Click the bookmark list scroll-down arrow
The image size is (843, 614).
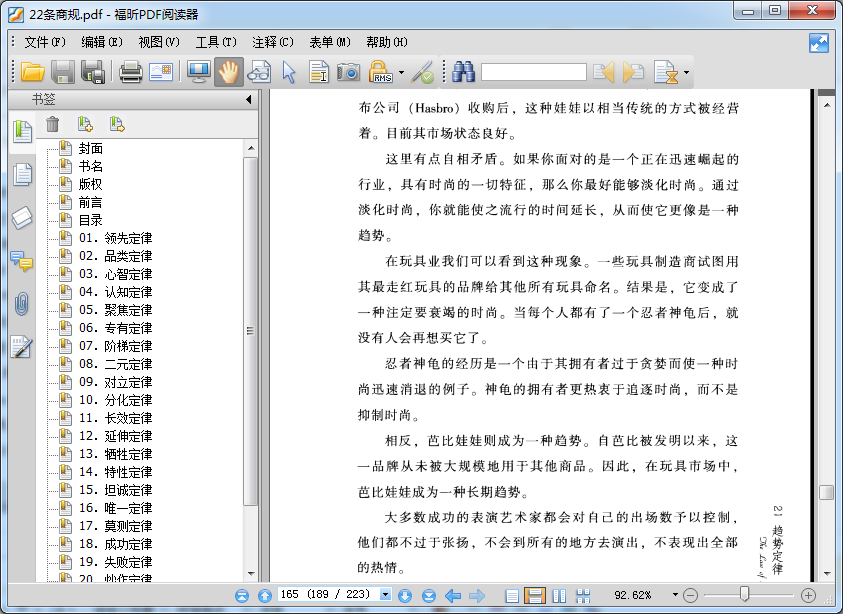[251, 574]
